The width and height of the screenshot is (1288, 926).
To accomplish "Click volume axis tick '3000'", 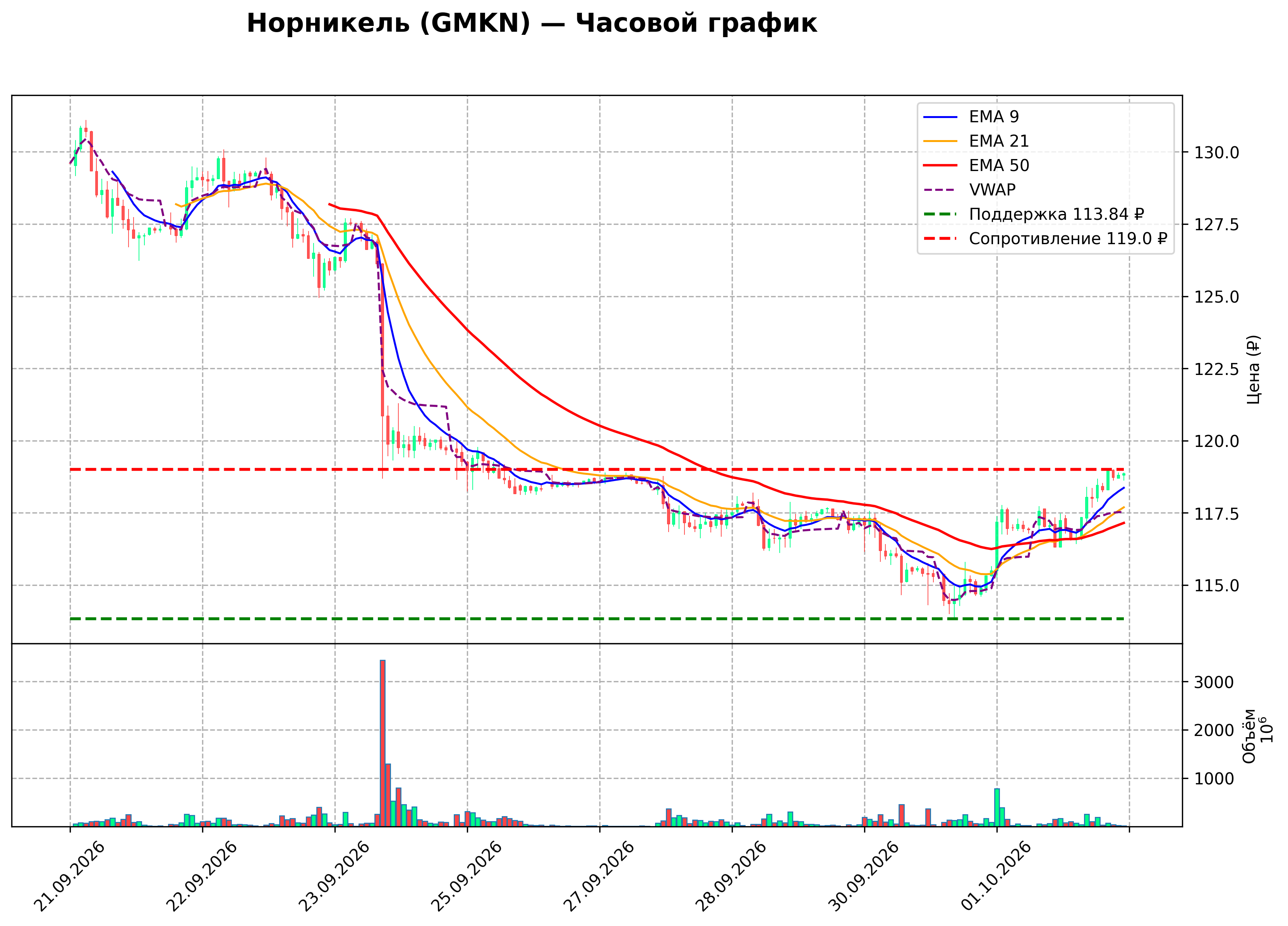I will click(x=1214, y=683).
